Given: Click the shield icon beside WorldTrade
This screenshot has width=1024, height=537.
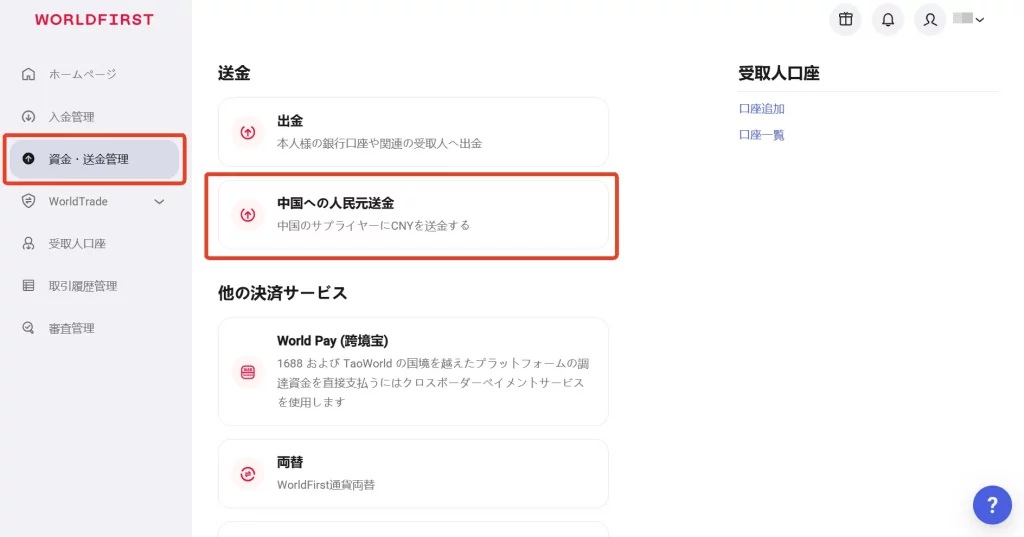Looking at the screenshot, I should [28, 201].
